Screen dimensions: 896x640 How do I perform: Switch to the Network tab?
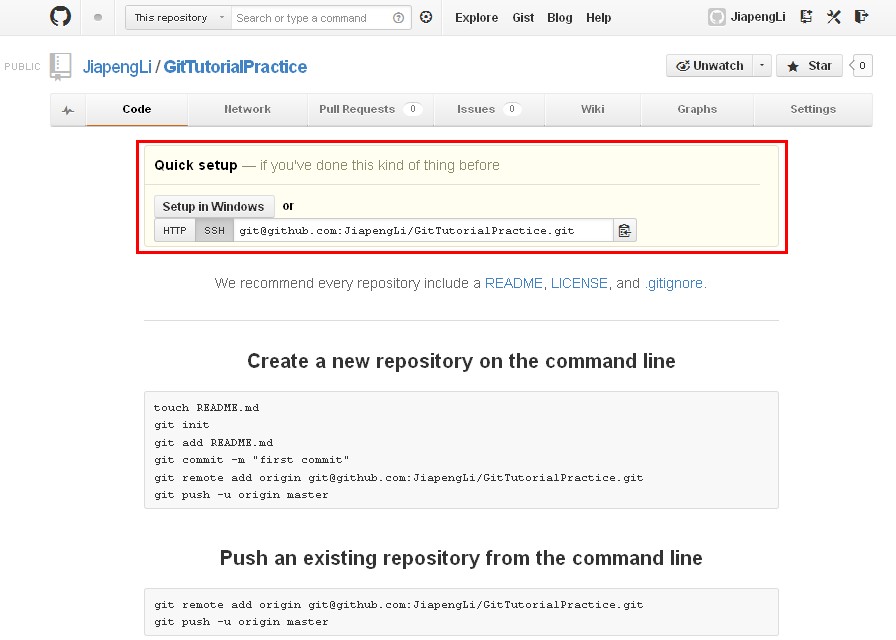pyautogui.click(x=247, y=109)
